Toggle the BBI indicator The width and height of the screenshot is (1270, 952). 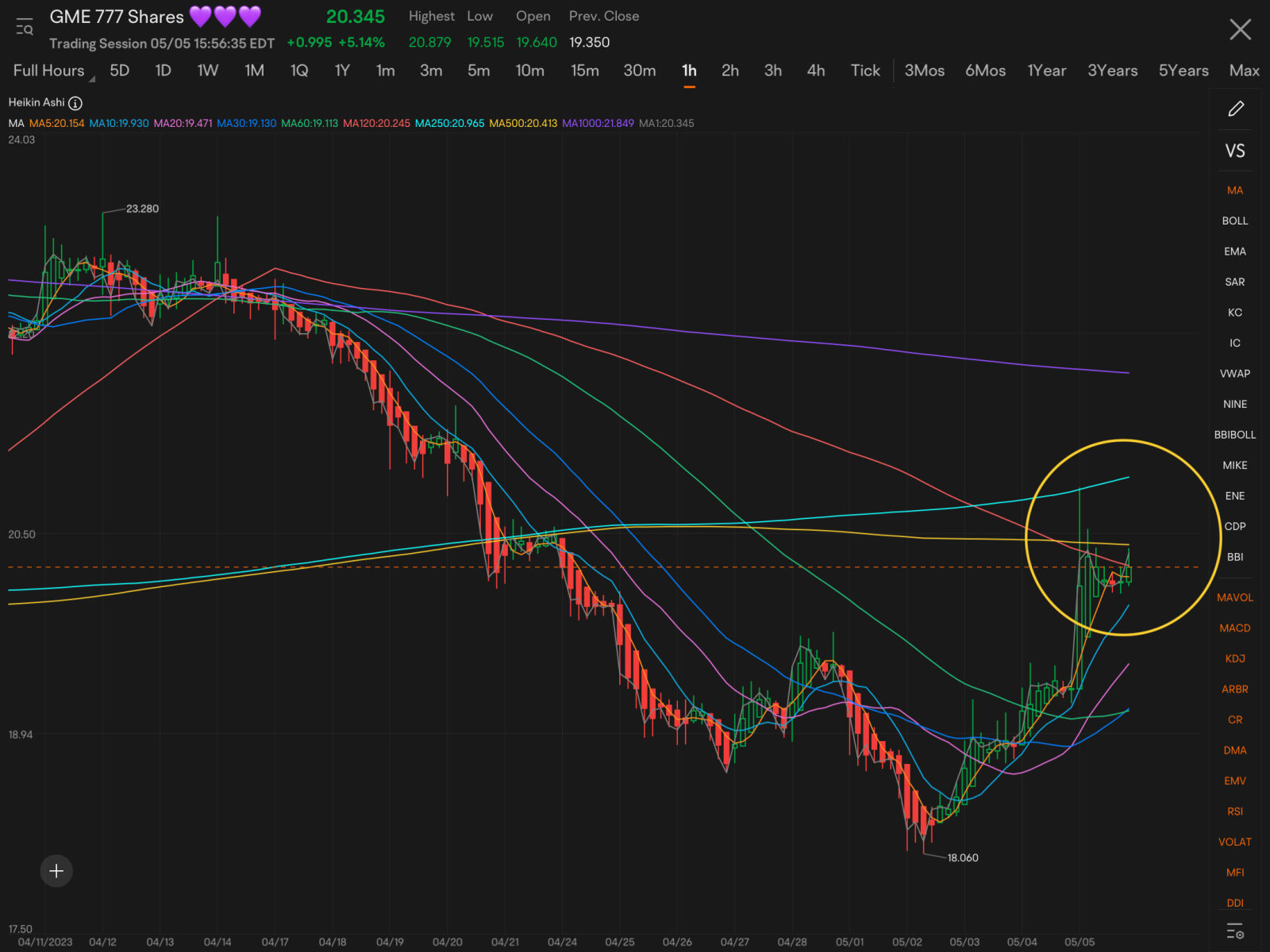(1235, 557)
